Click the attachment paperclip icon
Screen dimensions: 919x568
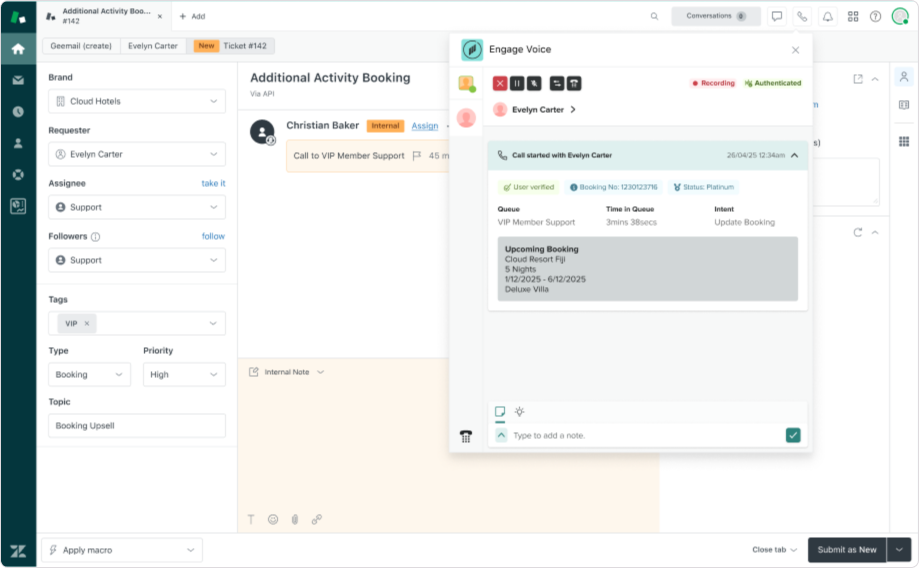[x=295, y=519]
